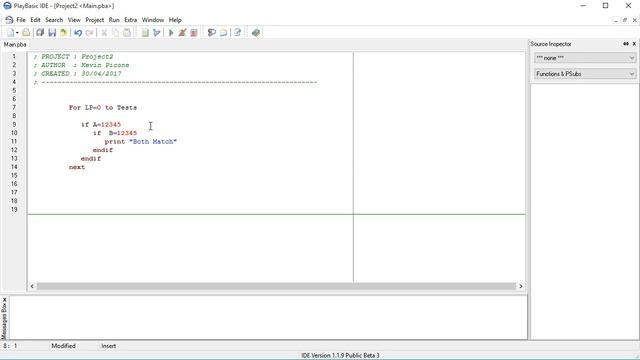
Task: Pin the Source Inspector panel
Action: (x=626, y=44)
